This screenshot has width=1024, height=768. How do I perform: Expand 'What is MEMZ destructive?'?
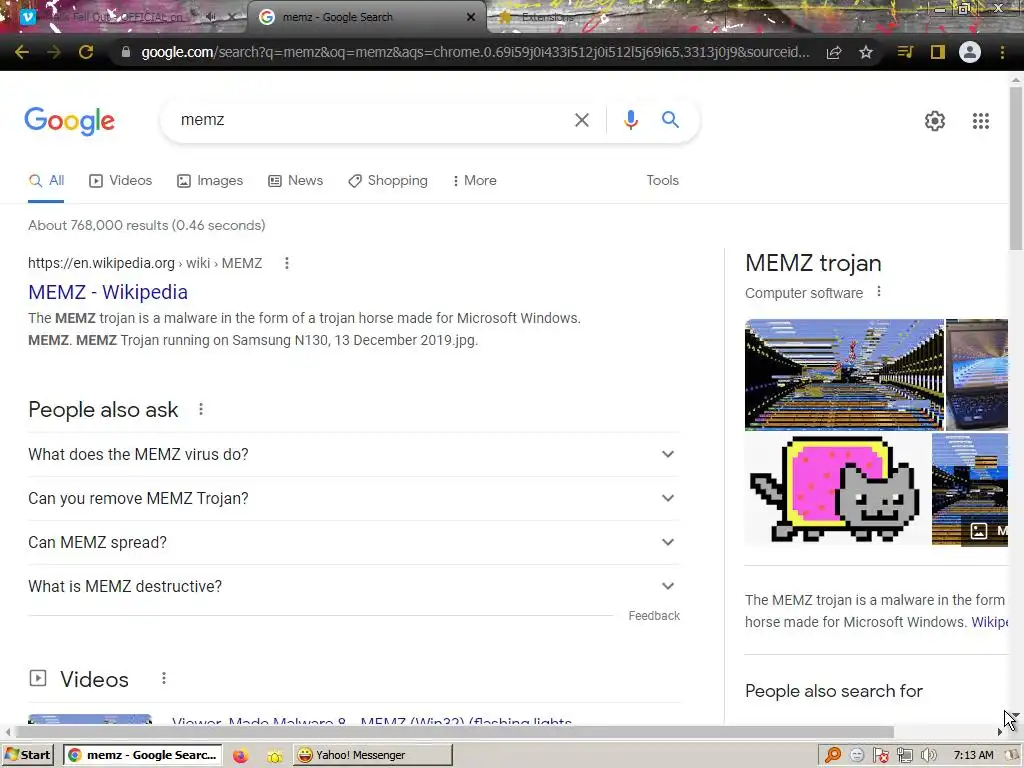(354, 586)
